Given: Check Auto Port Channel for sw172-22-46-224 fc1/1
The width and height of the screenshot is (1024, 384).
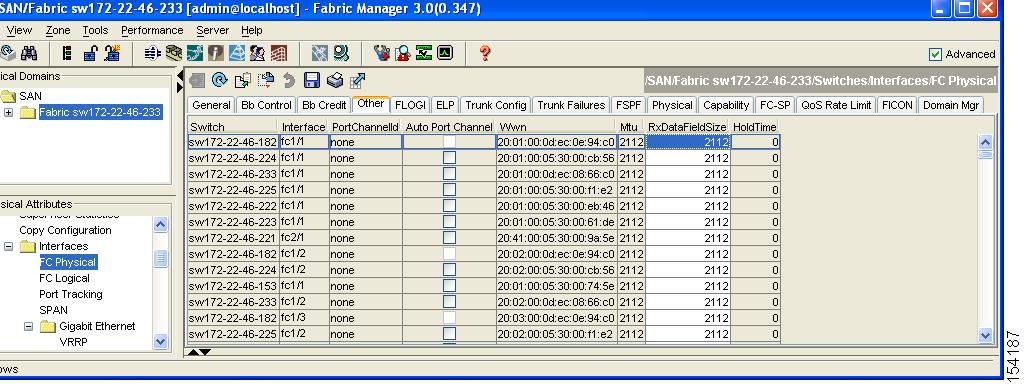Looking at the screenshot, I should [449, 157].
